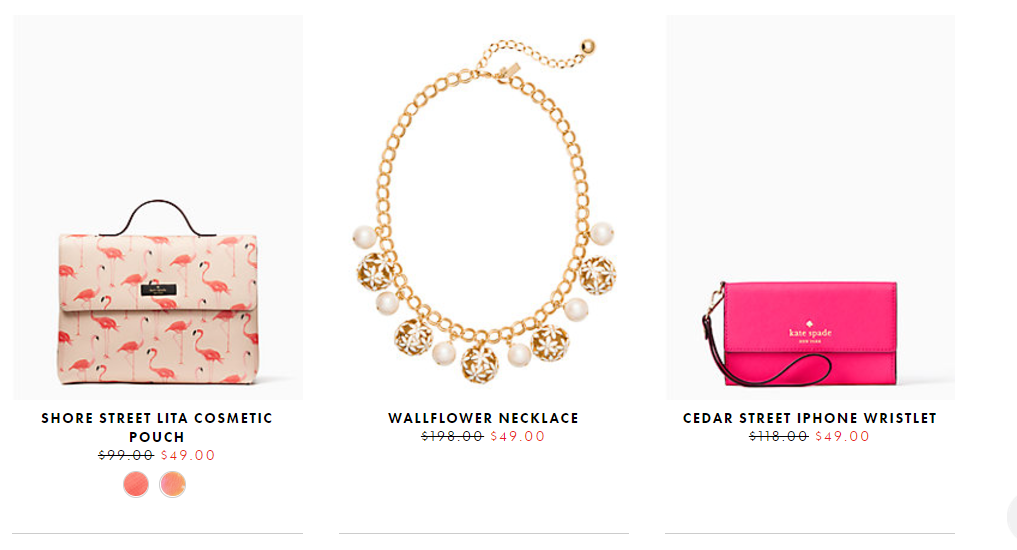Open the Wallflower Necklace title link
Screen dimensions: 1017x550
click(x=483, y=418)
